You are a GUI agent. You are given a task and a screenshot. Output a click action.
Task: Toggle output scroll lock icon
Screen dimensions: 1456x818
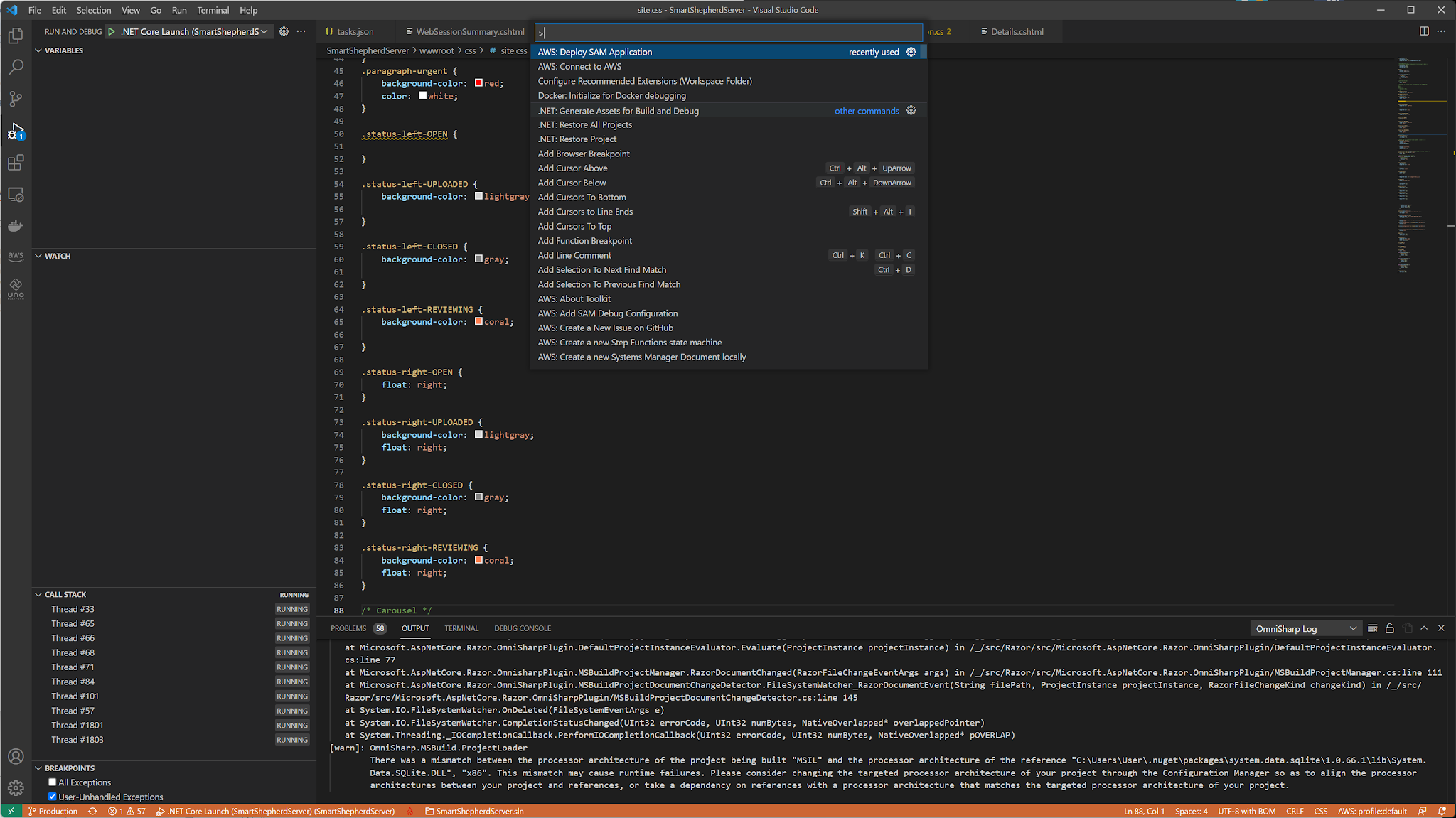(1390, 628)
